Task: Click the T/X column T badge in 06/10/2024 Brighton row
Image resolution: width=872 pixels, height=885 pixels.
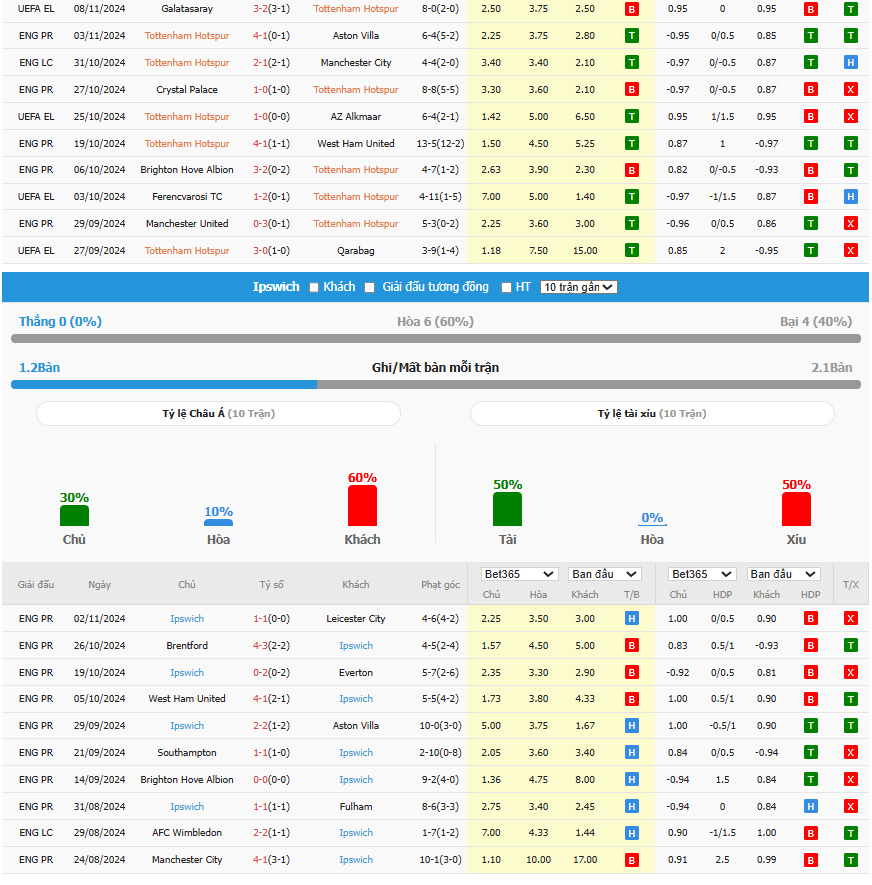Action: 850,170
